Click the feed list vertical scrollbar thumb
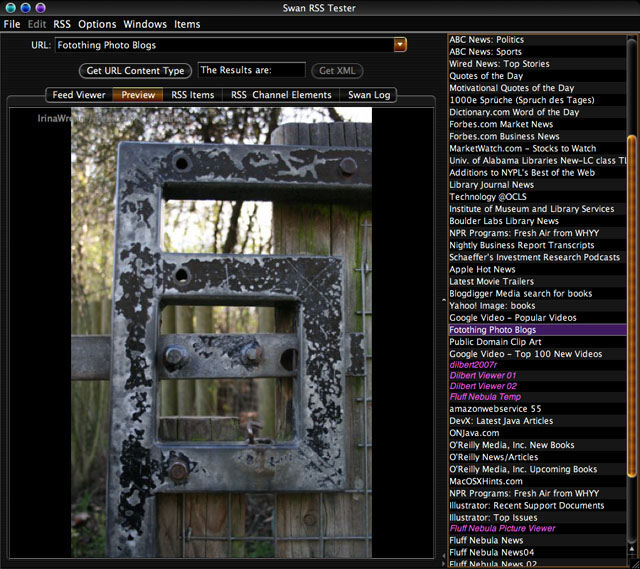Screen dimensions: 640x569 pyautogui.click(x=631, y=306)
